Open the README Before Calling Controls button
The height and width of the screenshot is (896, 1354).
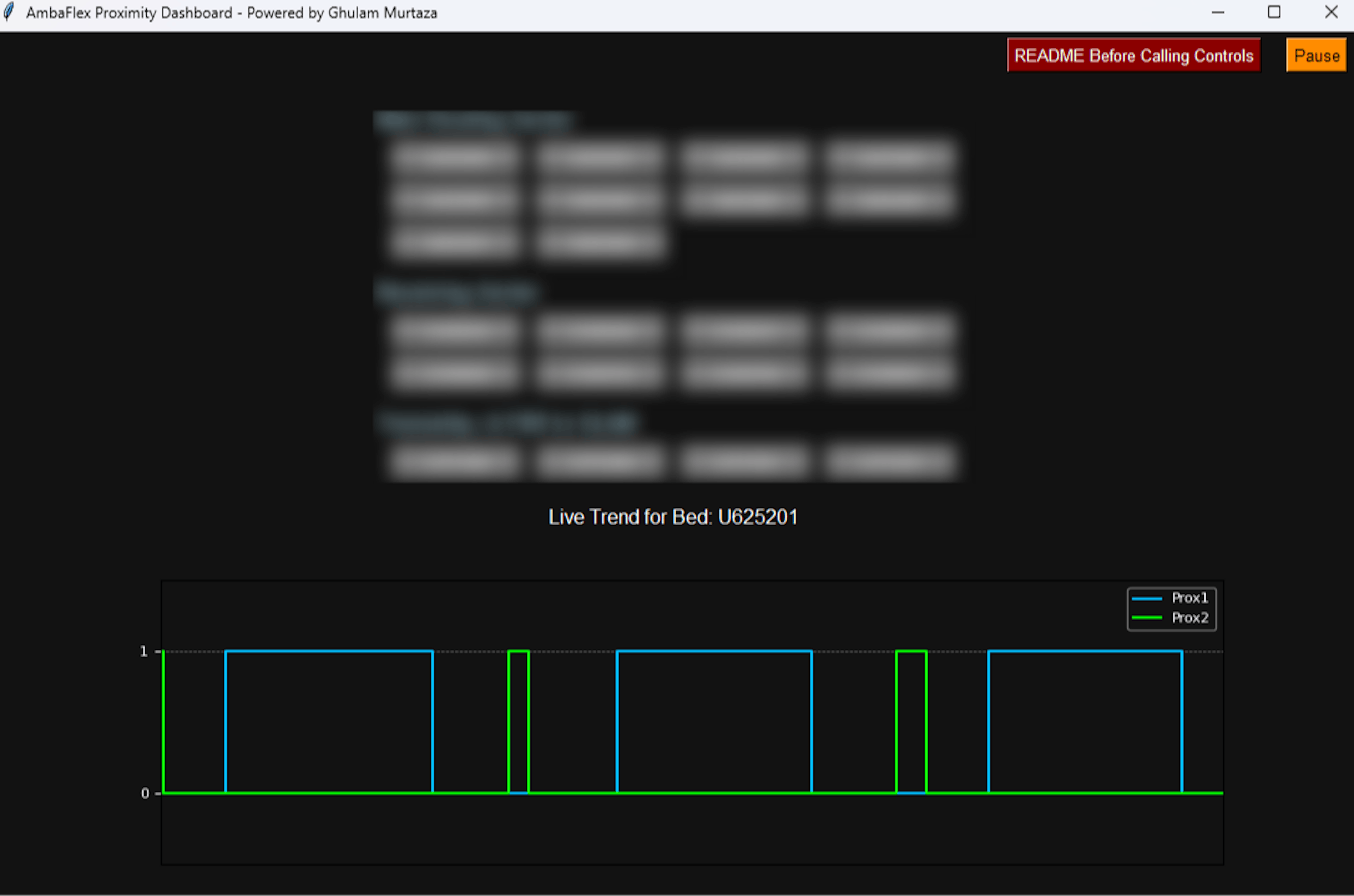click(x=1133, y=55)
